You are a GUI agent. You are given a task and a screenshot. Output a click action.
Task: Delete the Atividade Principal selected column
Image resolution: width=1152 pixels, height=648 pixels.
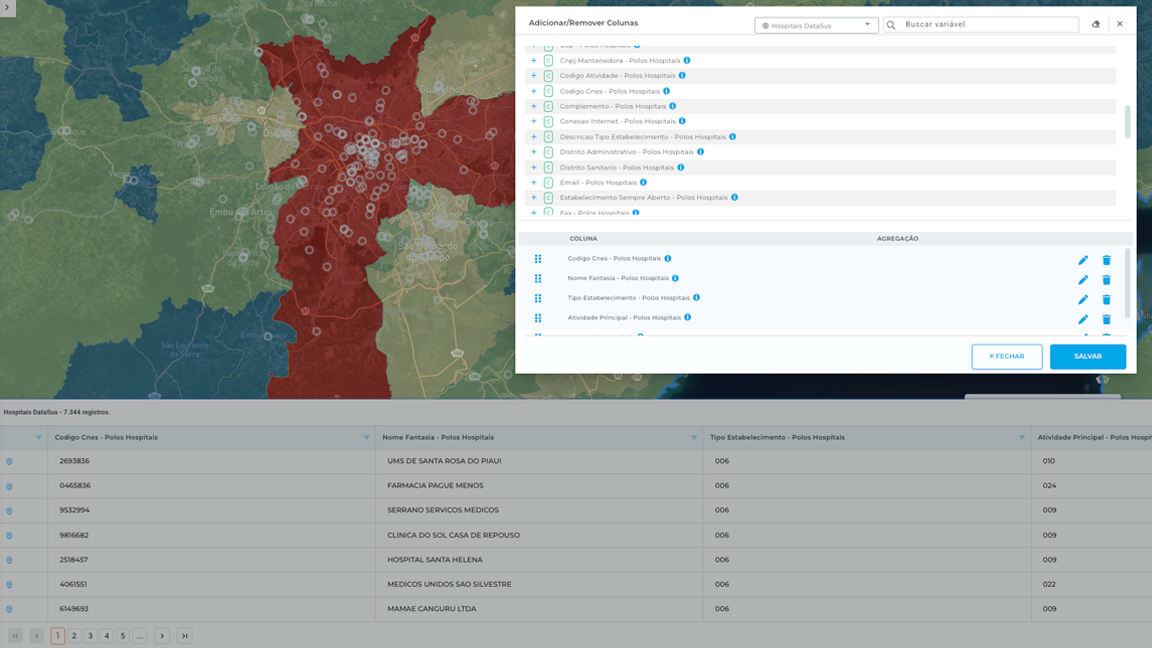tap(1106, 319)
